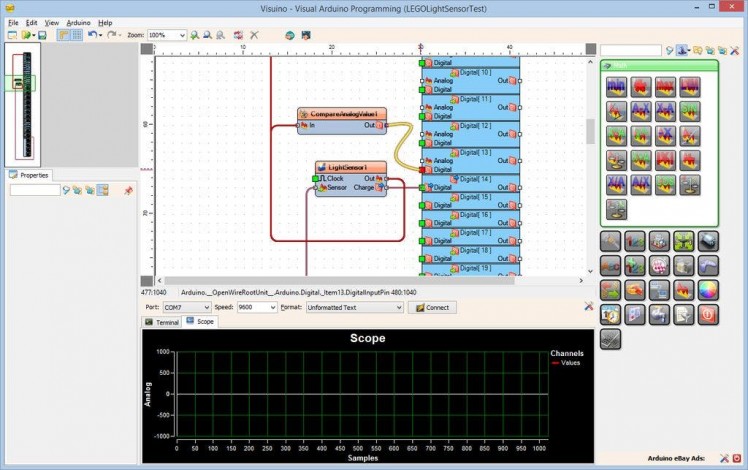Pin the Properties panel with pushpin icon

click(128, 190)
